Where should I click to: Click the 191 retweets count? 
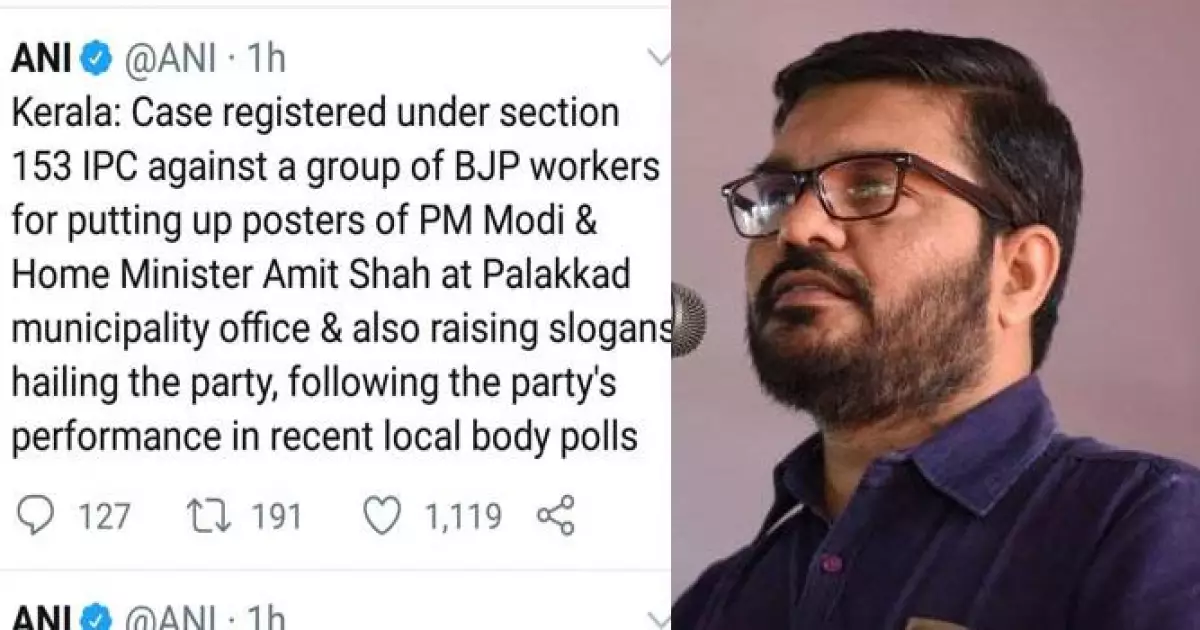(x=274, y=517)
